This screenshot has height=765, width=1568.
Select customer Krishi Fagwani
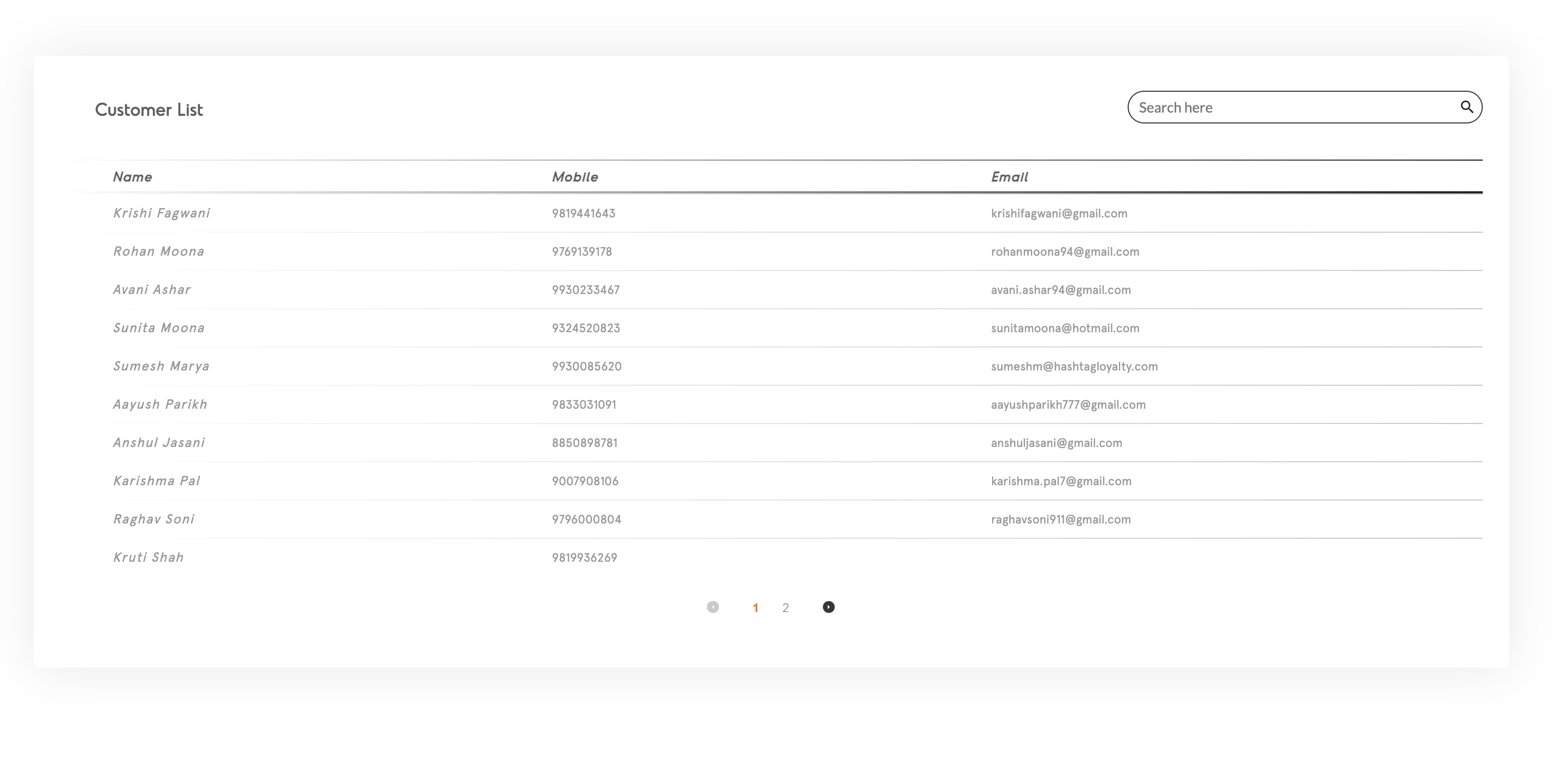161,213
